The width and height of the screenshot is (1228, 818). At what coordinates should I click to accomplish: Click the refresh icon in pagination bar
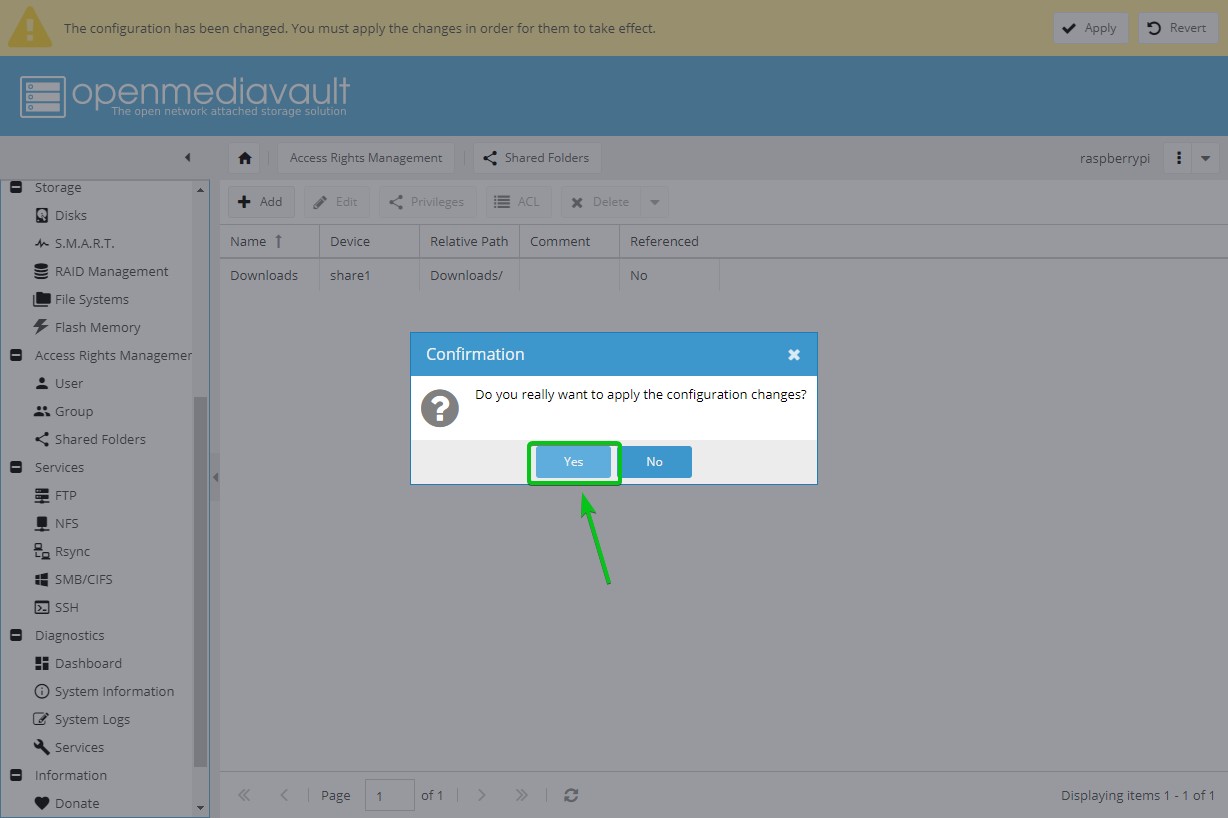[x=571, y=795]
